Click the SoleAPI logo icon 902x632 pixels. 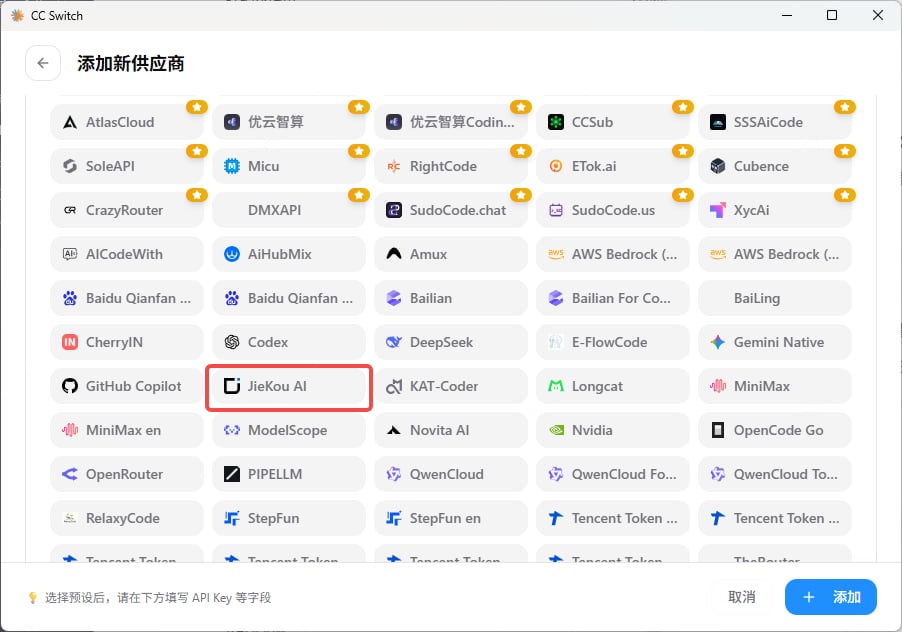tap(70, 166)
